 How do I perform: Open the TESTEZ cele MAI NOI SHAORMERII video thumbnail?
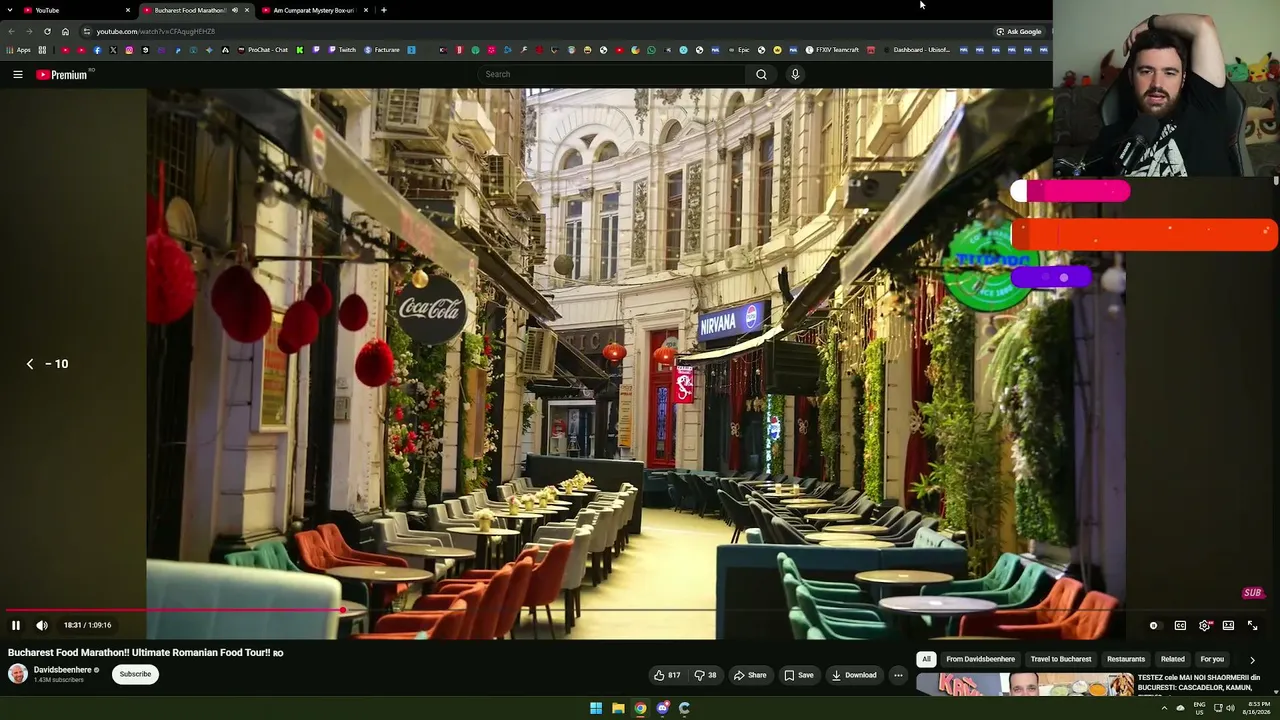(x=1024, y=685)
